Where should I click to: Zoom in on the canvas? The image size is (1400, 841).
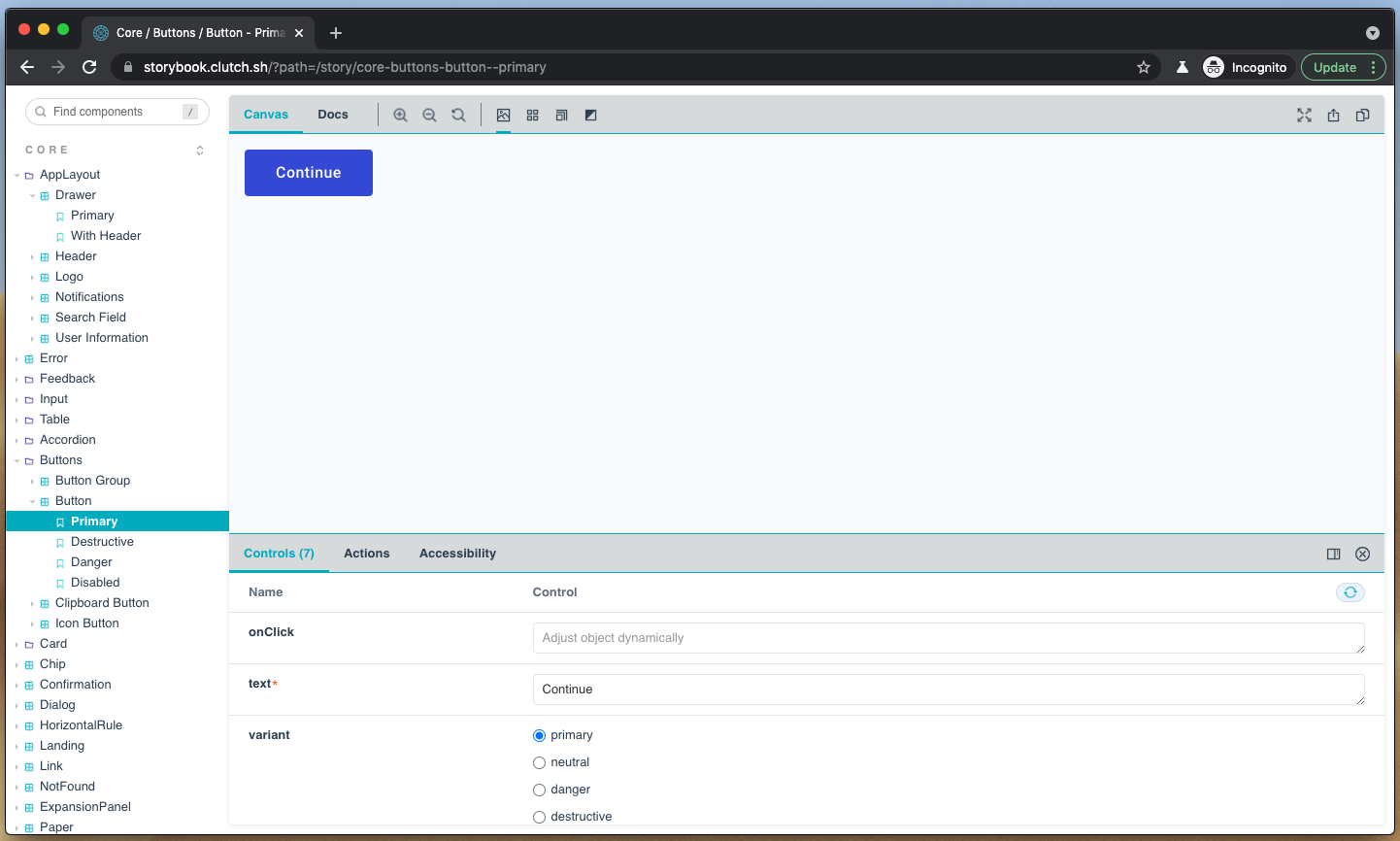pyautogui.click(x=400, y=115)
